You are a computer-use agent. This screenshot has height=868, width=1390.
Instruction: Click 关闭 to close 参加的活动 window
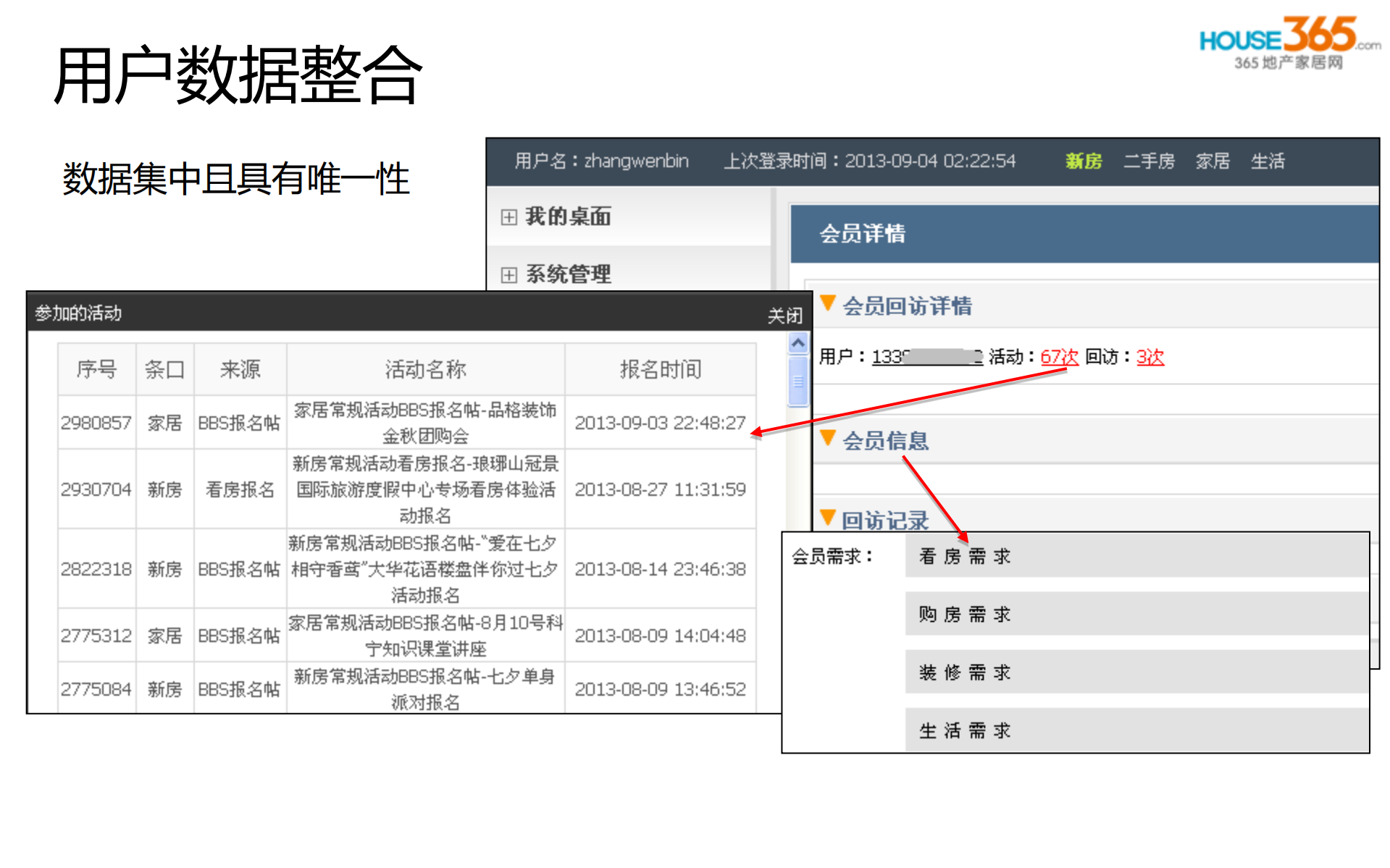point(784,314)
